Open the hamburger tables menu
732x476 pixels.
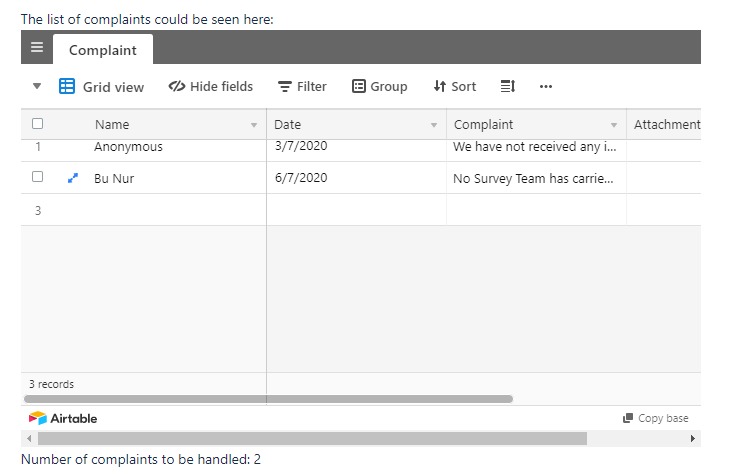pyautogui.click(x=37, y=47)
